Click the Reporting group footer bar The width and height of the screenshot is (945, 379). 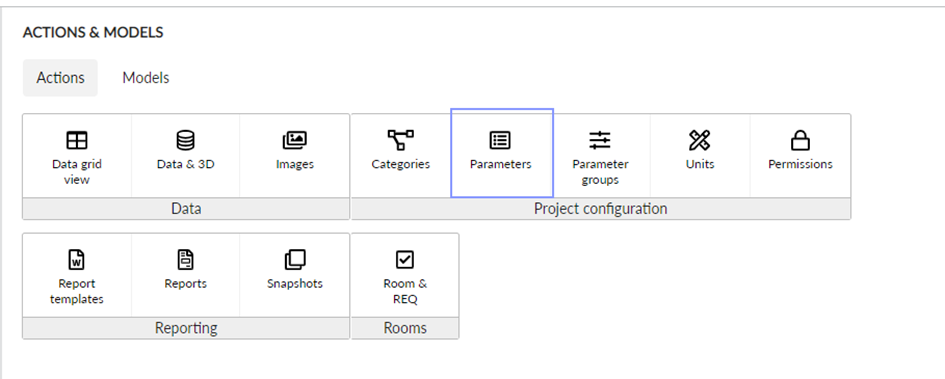pos(186,328)
